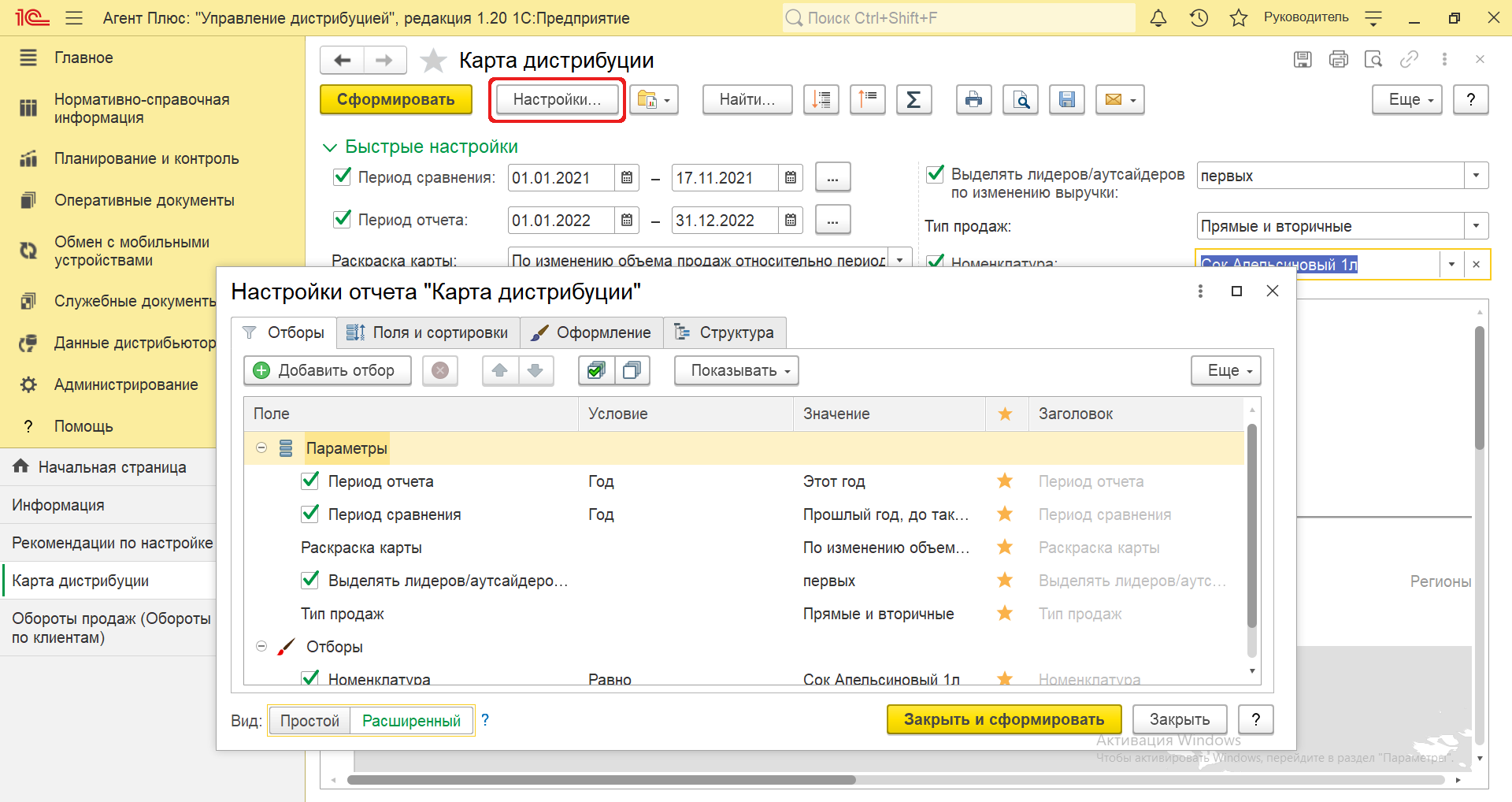Toggle the Номенклатура checkbox in quick settings
This screenshot has height=802, width=1512.
click(936, 262)
